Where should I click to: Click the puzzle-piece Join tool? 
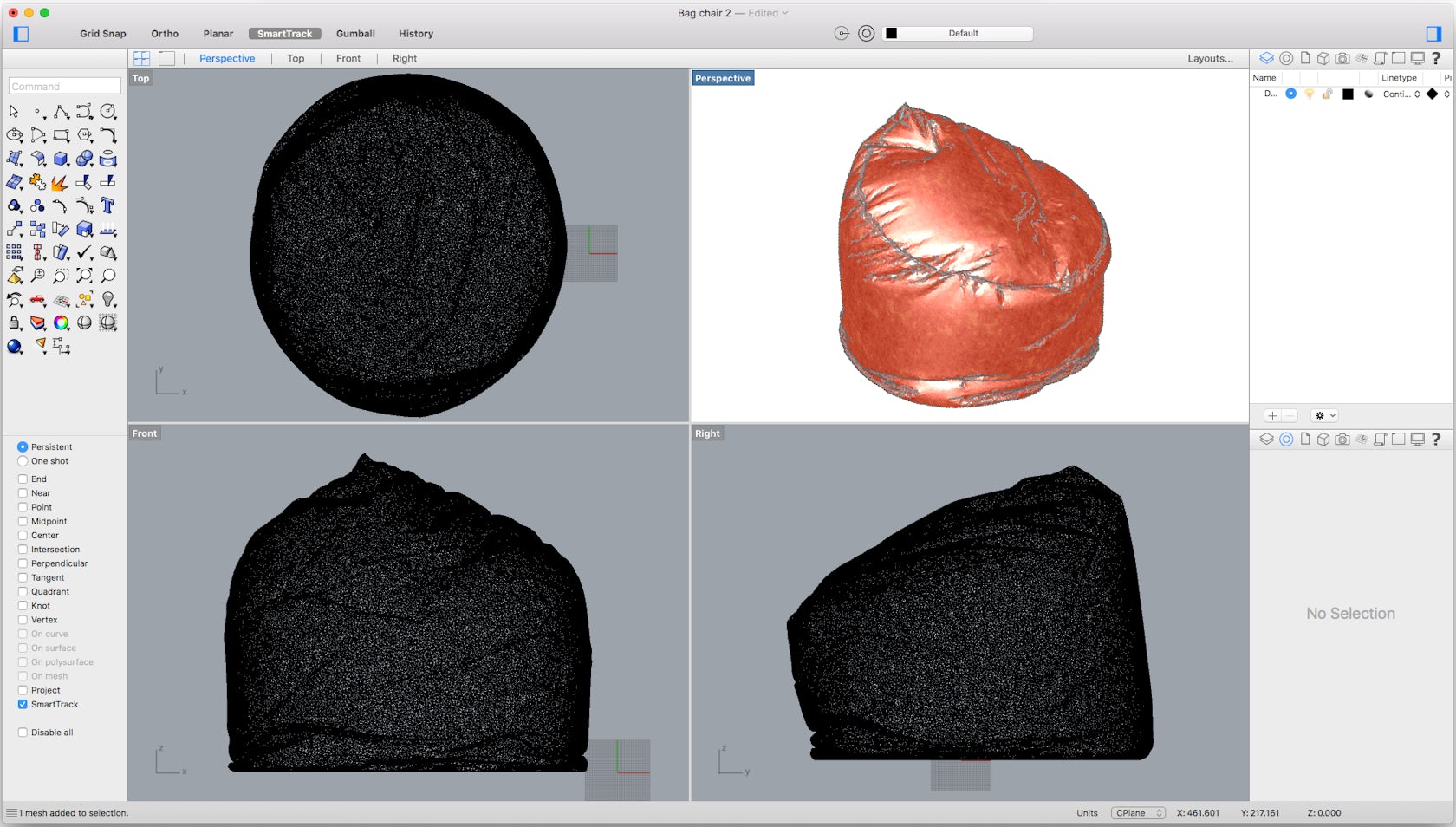pos(37,182)
